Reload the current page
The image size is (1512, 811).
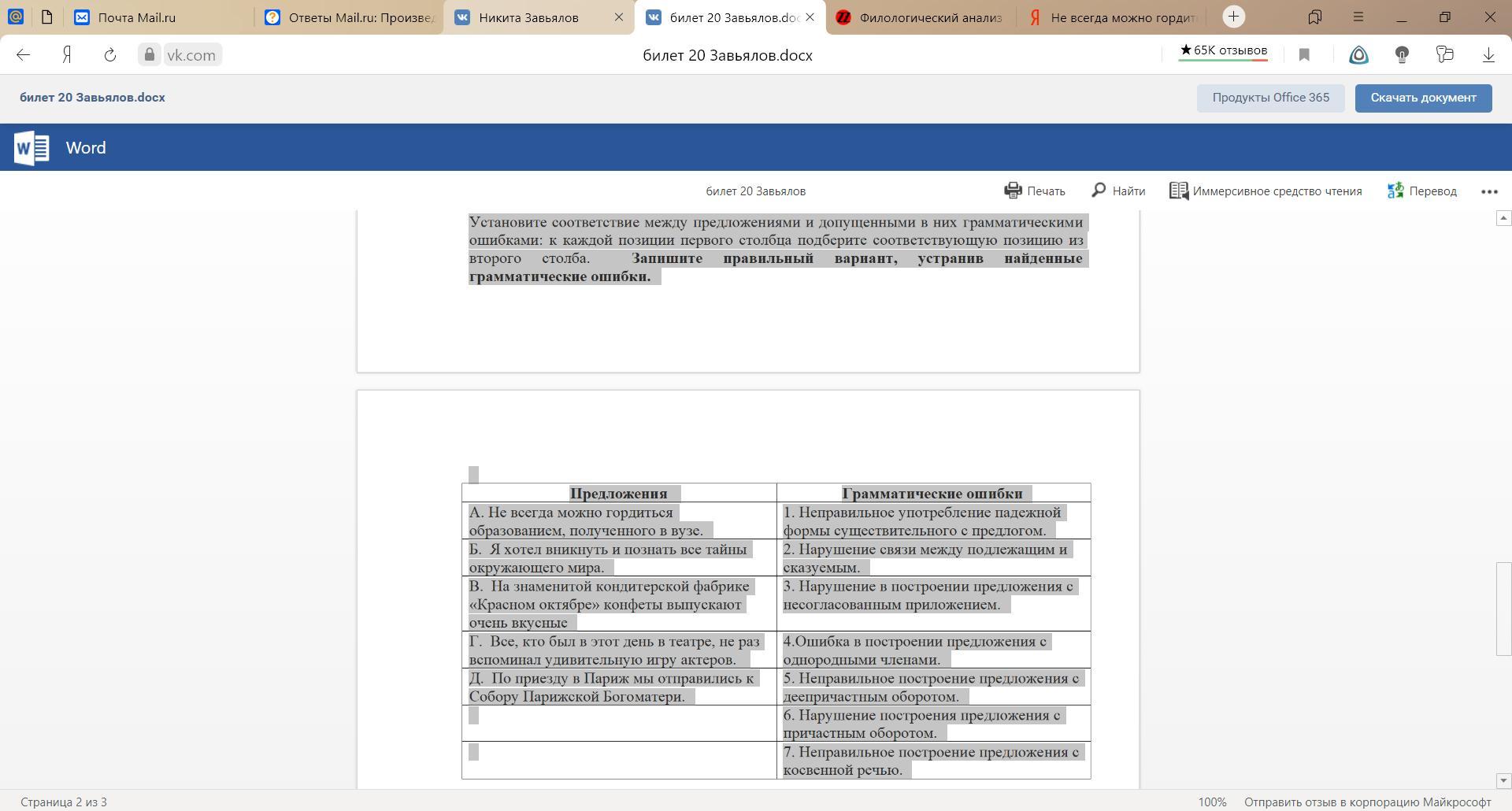(x=110, y=54)
